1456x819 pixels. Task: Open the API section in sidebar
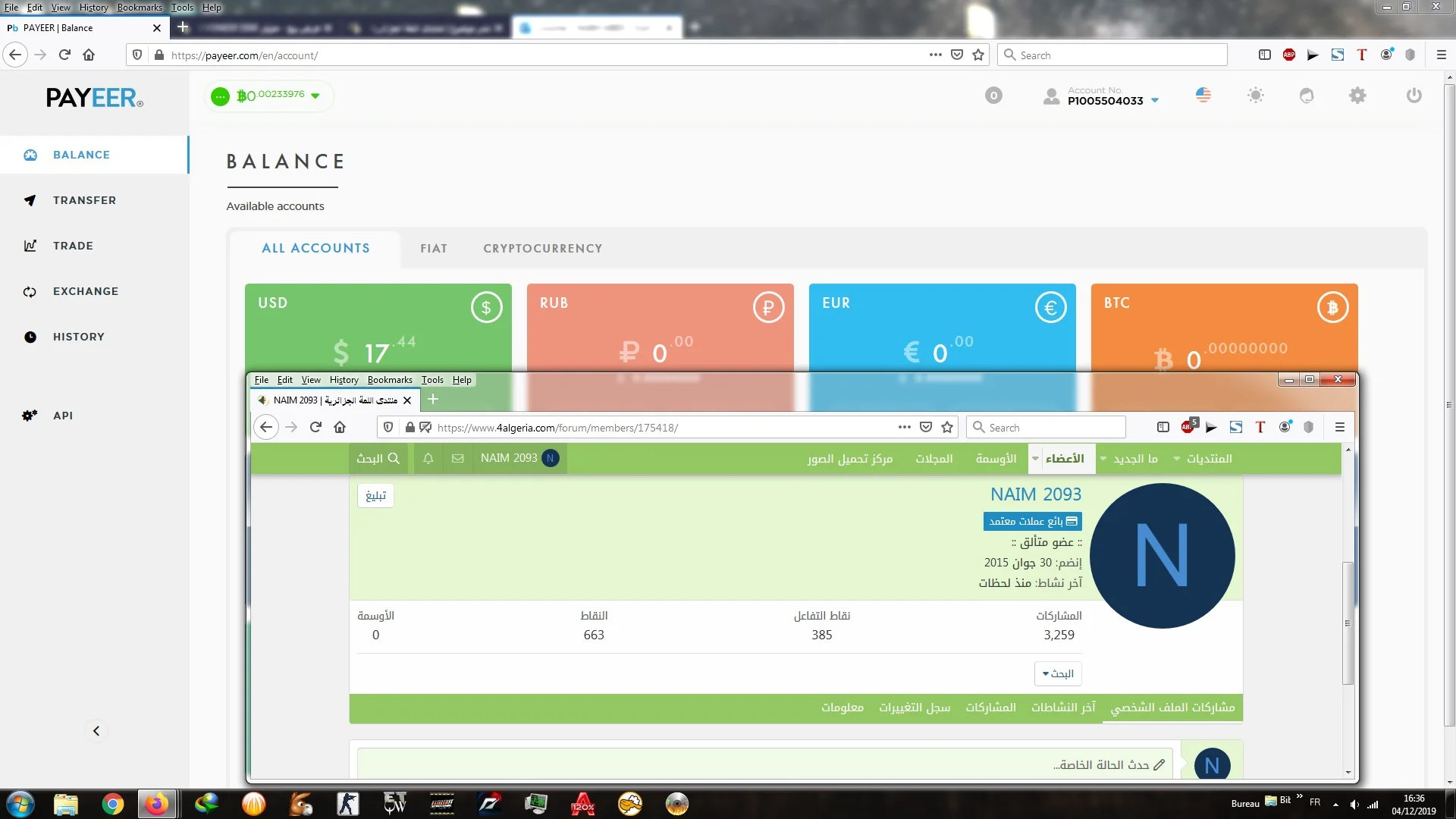[63, 416]
